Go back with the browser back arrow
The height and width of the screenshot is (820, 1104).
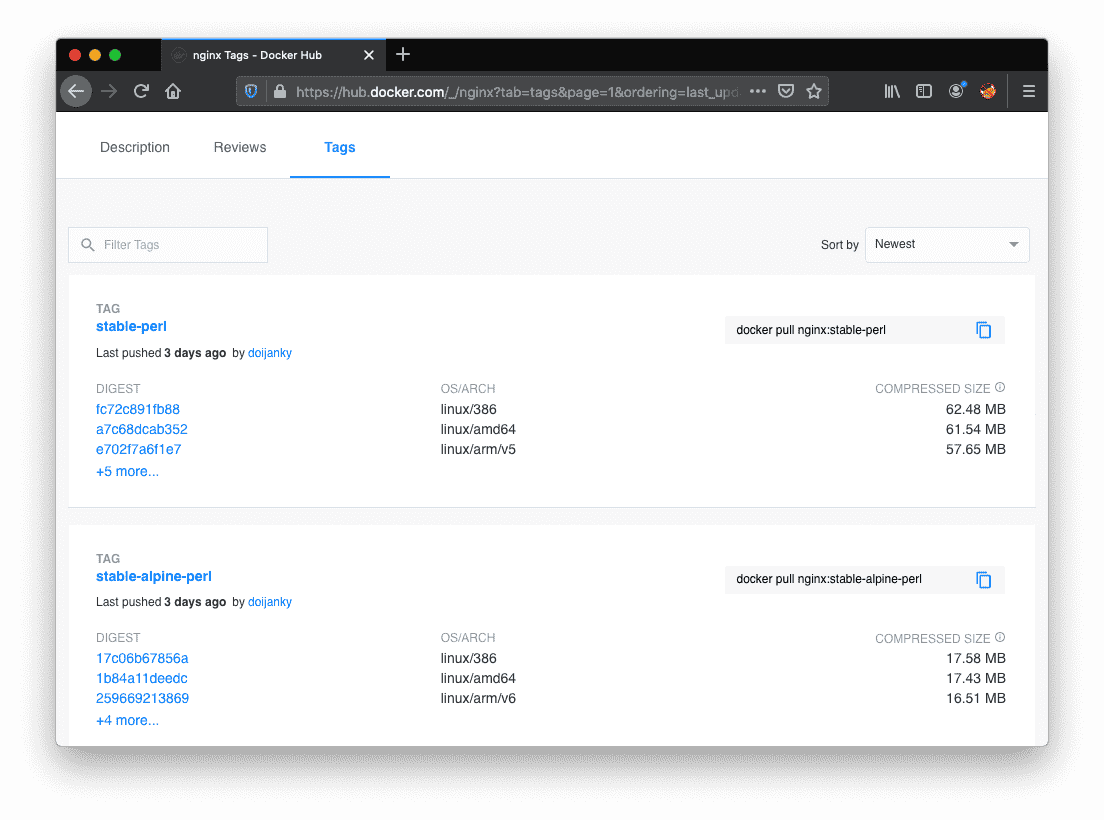(x=76, y=92)
